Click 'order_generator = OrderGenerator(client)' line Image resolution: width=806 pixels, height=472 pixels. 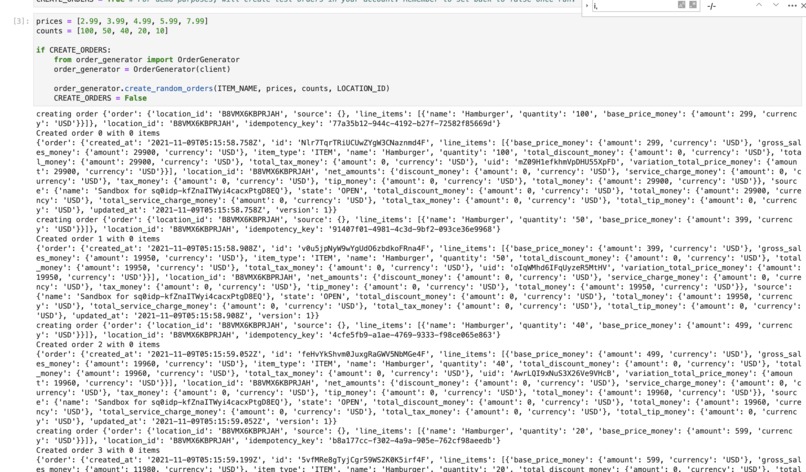pyautogui.click(x=142, y=69)
